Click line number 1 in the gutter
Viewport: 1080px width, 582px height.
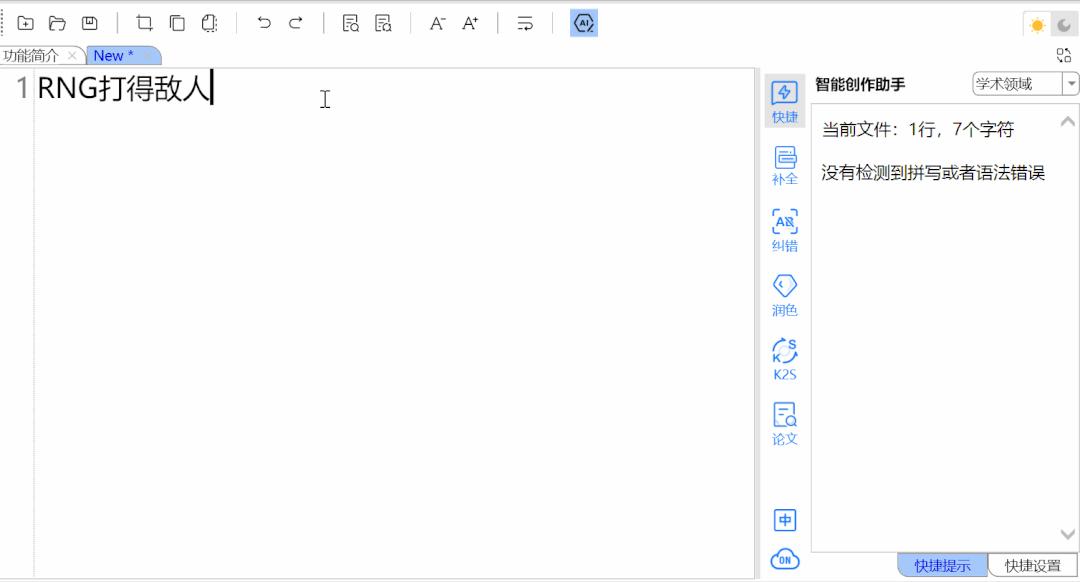click(x=22, y=88)
